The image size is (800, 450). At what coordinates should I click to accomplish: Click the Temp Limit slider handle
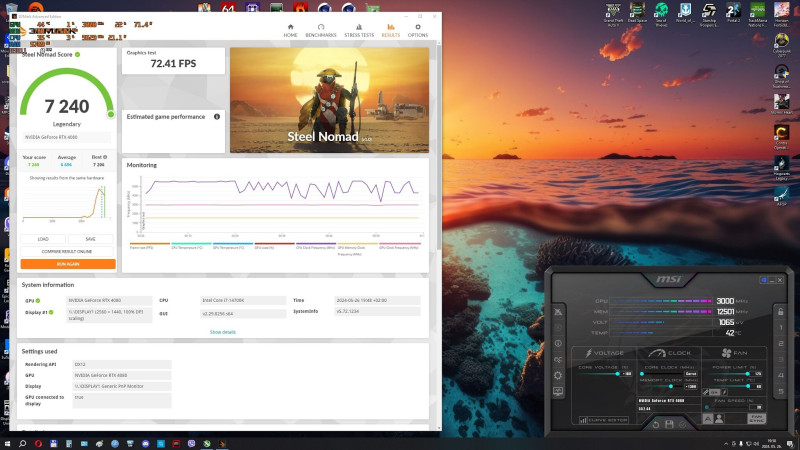tap(748, 386)
